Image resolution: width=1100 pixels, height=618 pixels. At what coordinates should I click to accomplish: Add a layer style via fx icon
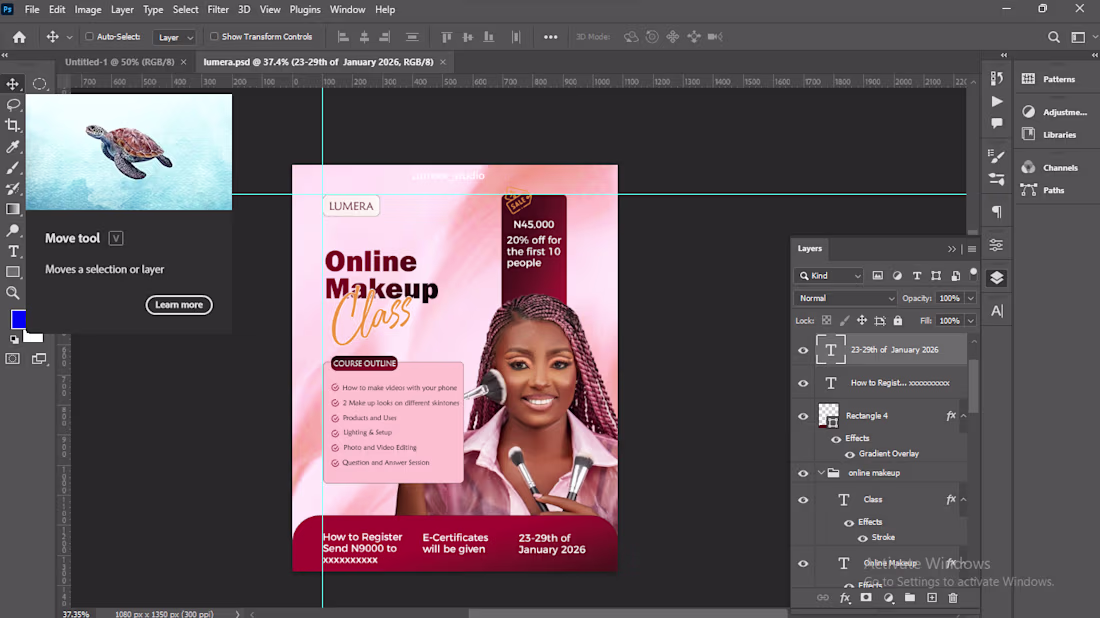point(845,598)
